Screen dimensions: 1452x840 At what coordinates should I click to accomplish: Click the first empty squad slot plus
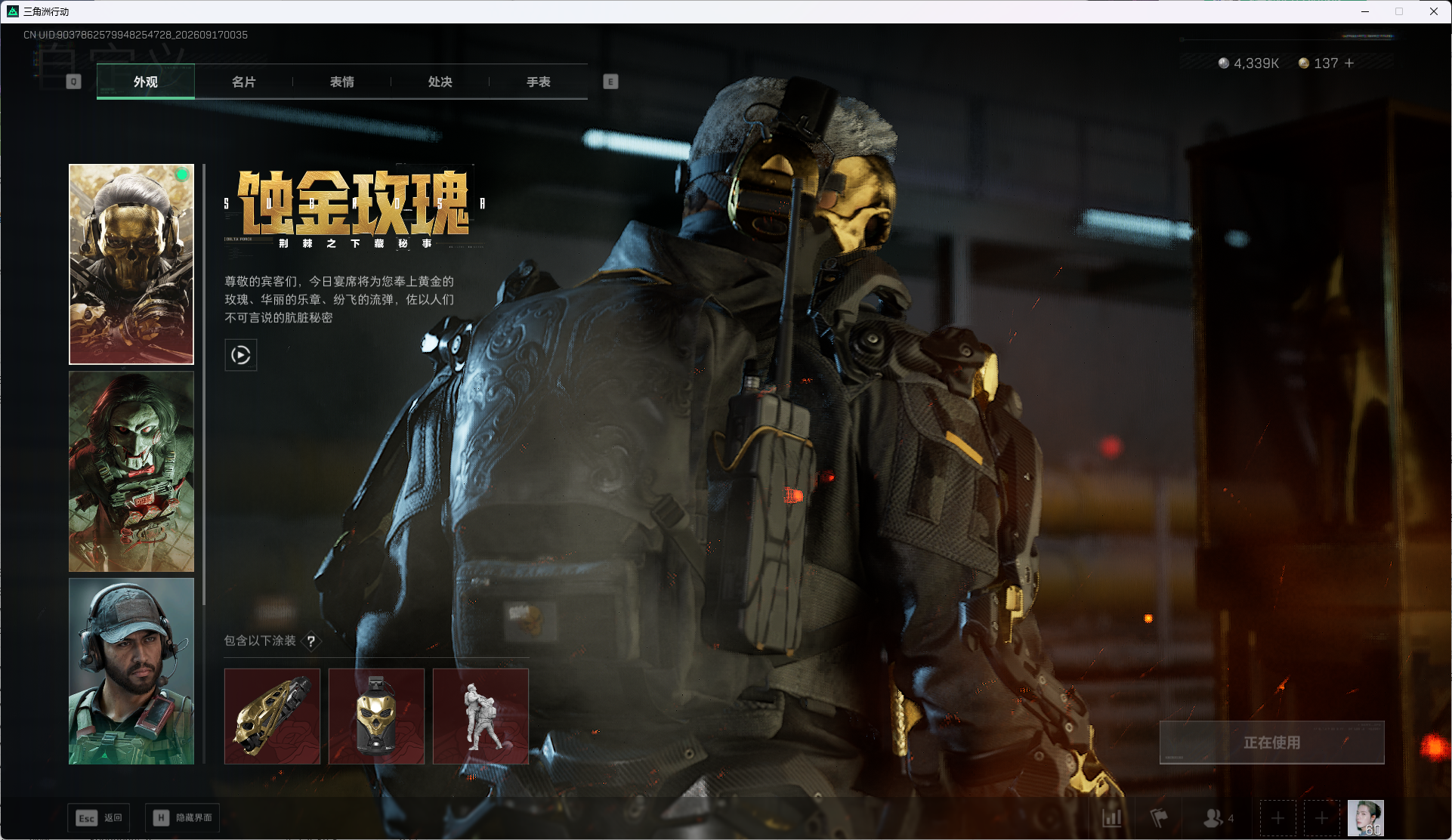point(1278,818)
